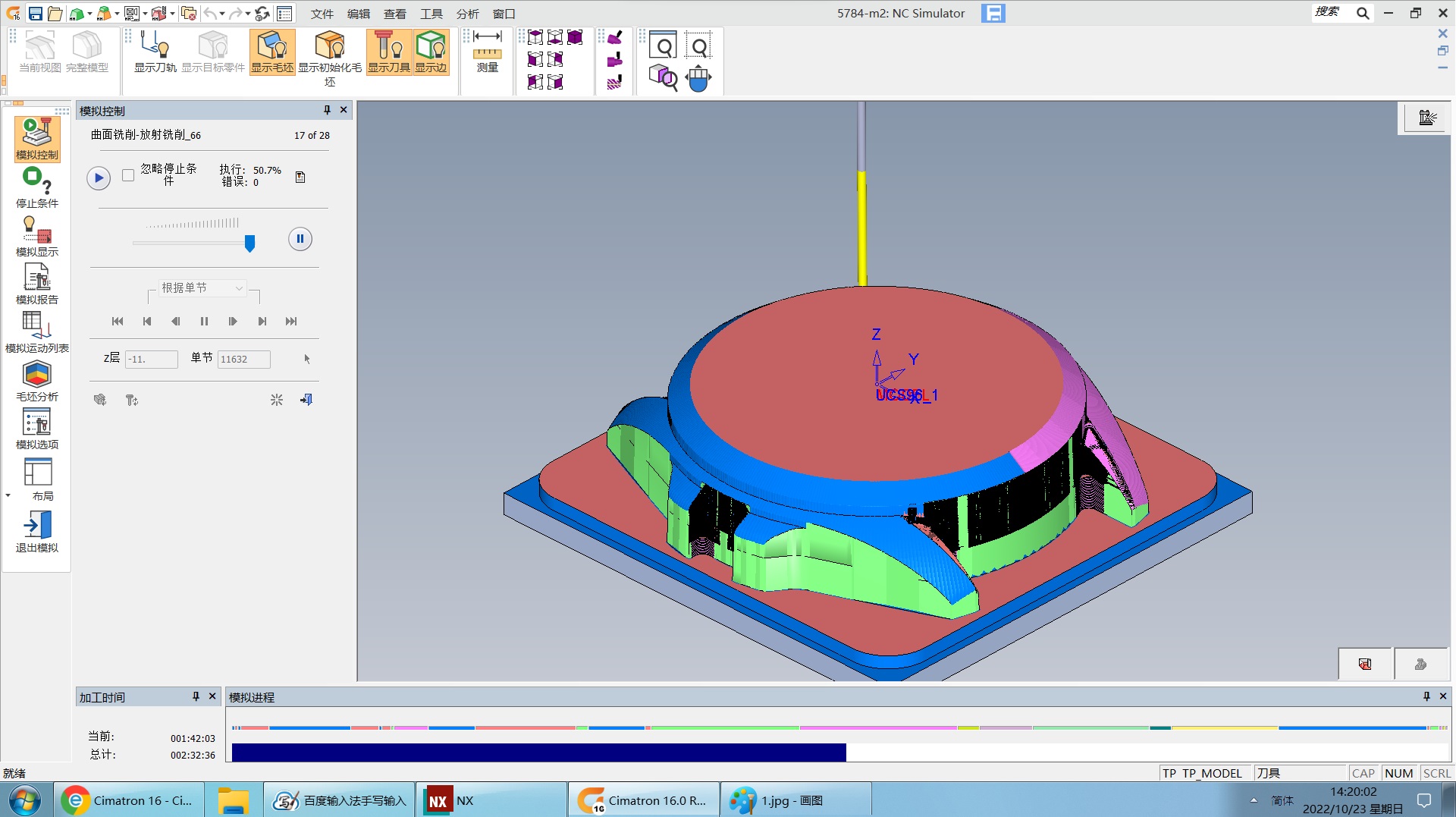Open the 分析 menu

[x=468, y=14]
